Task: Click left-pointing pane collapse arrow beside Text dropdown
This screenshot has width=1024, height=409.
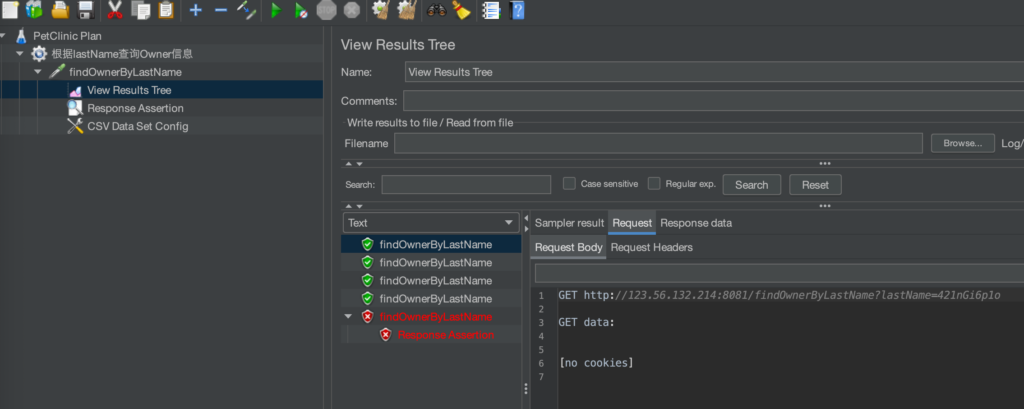Action: click(526, 218)
